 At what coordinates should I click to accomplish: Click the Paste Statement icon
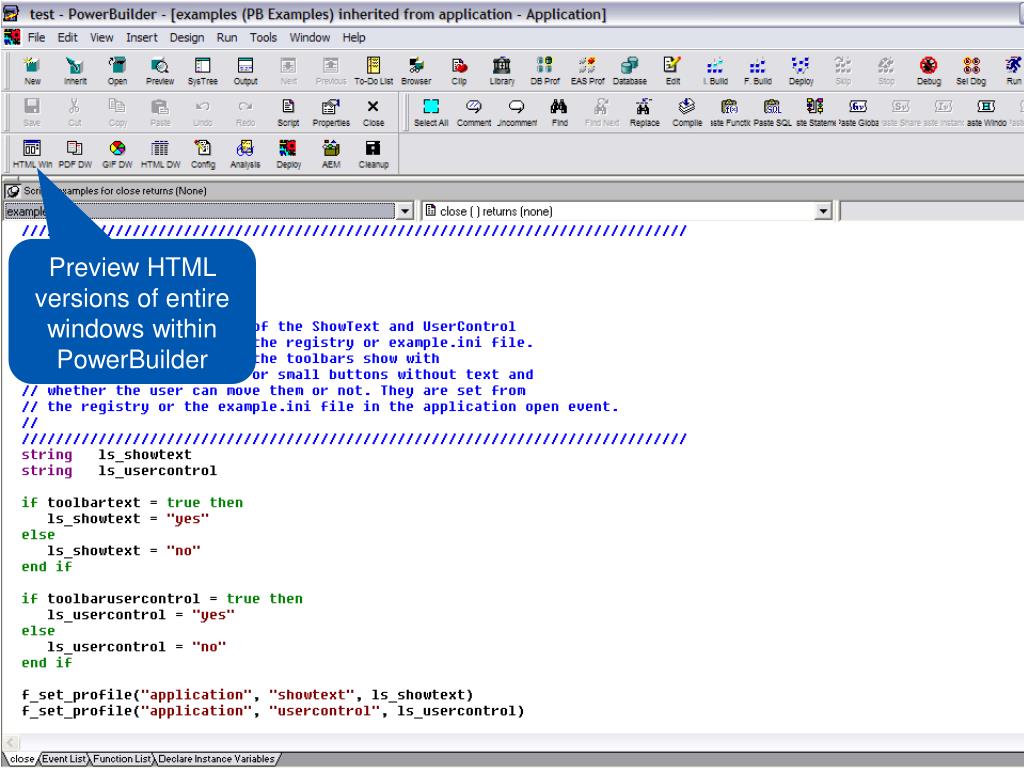pyautogui.click(x=815, y=112)
